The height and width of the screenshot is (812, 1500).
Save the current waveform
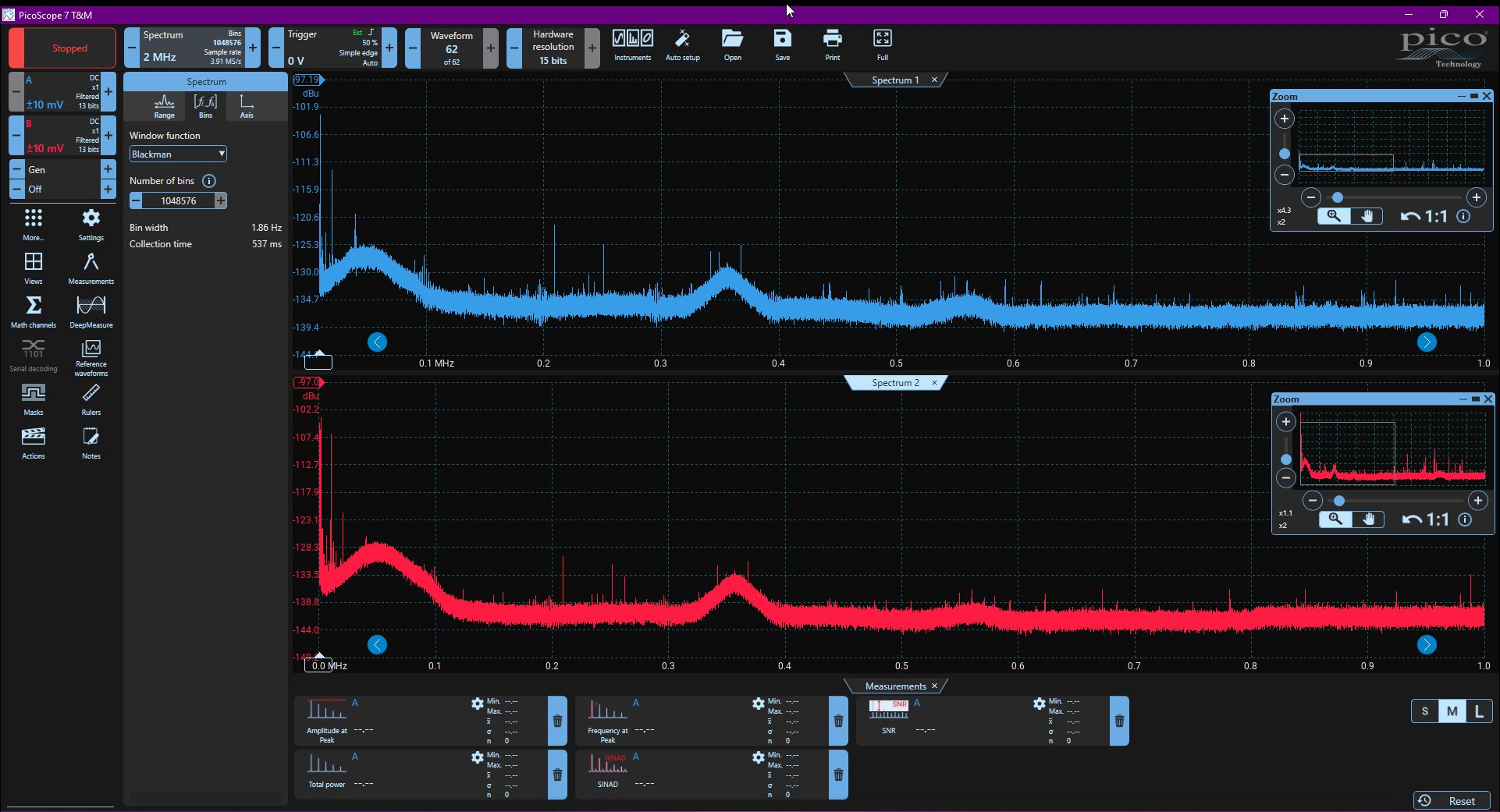[782, 45]
